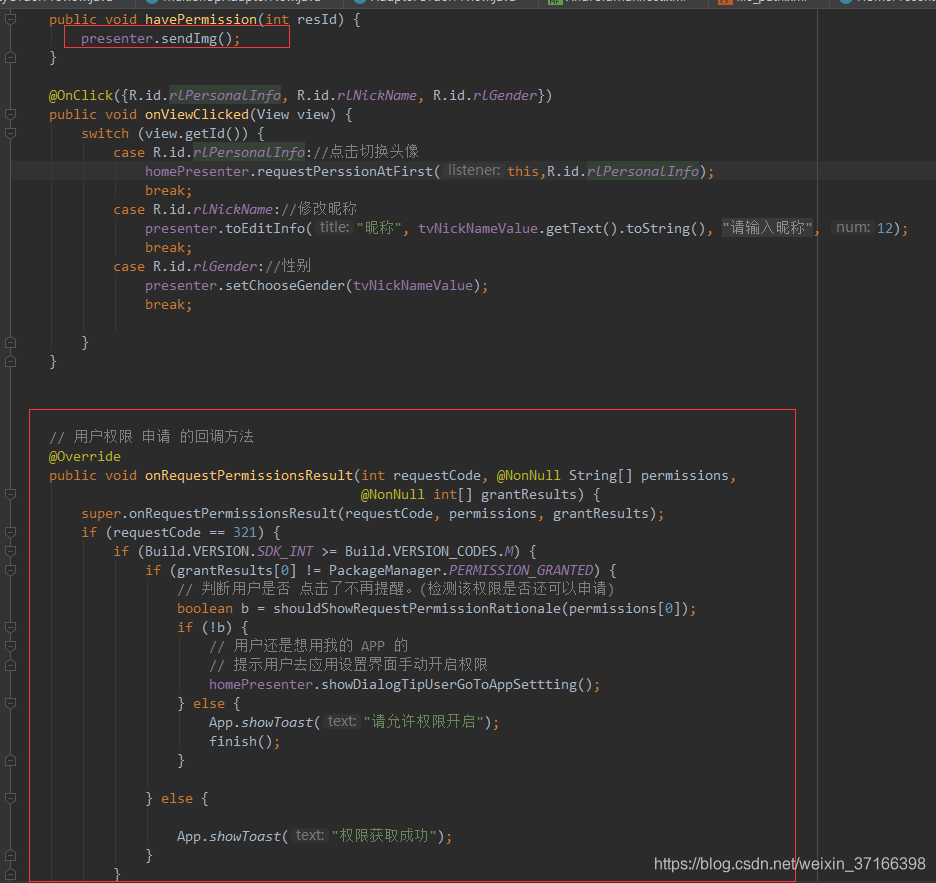This screenshot has width=936, height=883.
Task: Click the 性别 comment
Action: click(x=288, y=266)
